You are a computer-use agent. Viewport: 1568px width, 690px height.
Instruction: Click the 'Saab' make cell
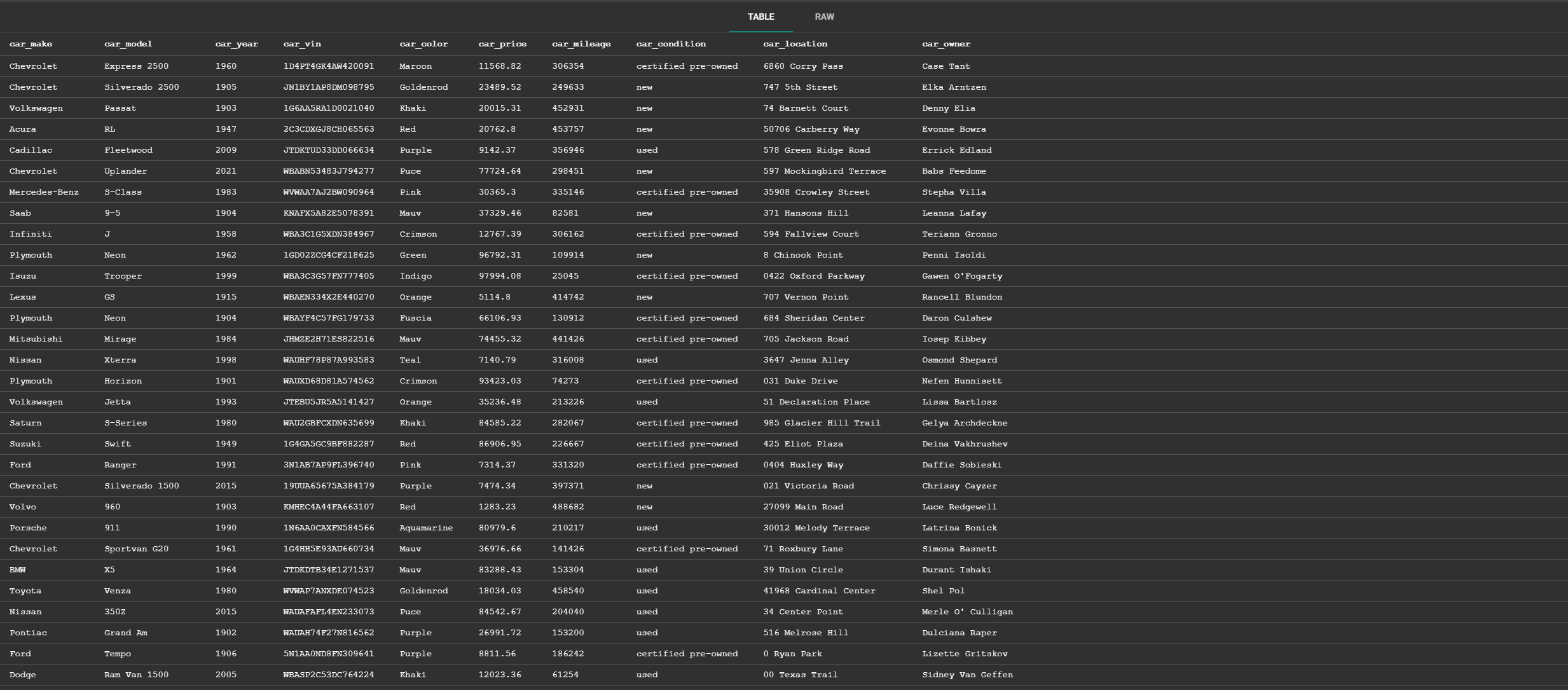click(x=20, y=213)
